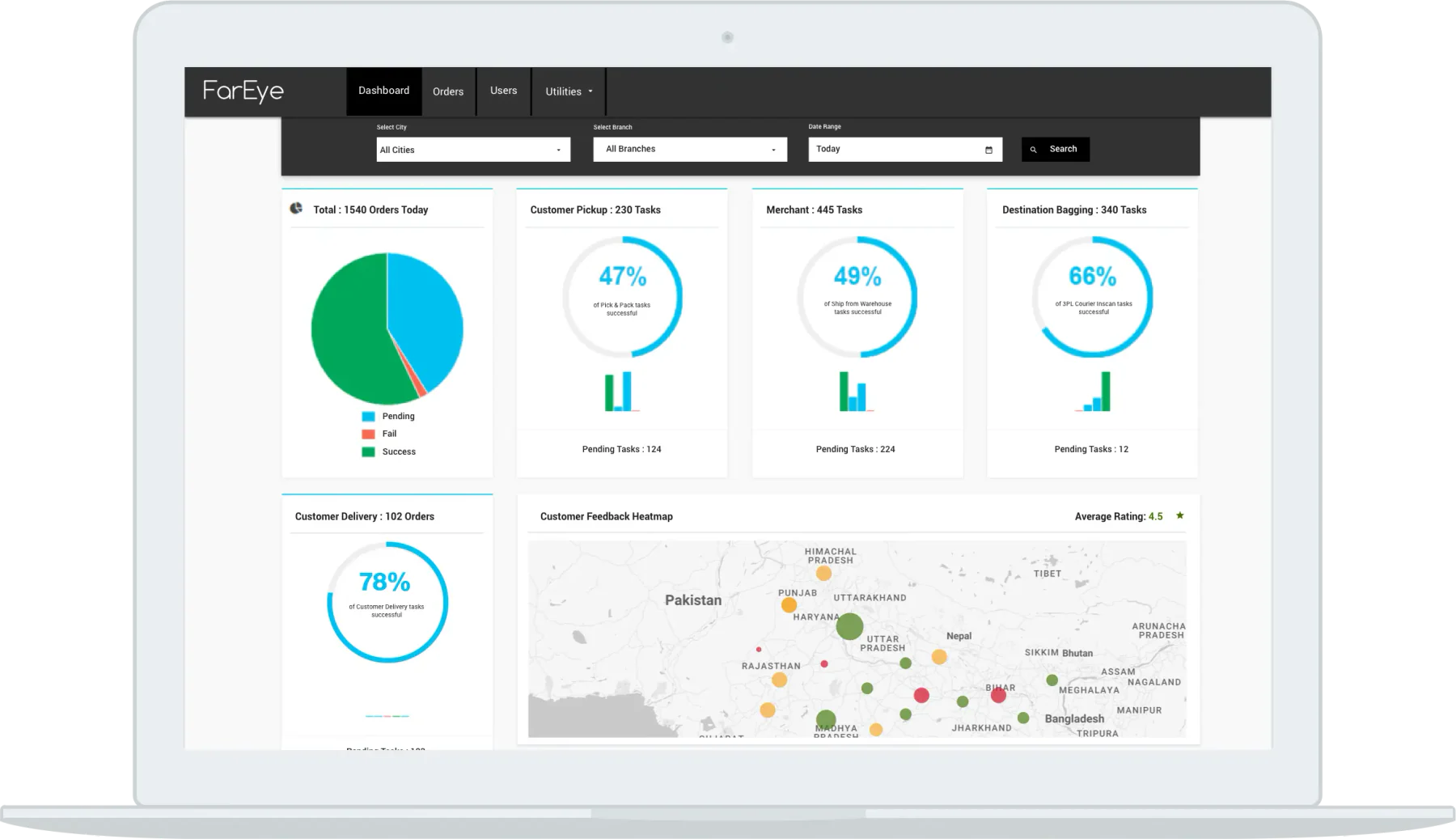Click the green marker above Madhya Pradesh
The width and height of the screenshot is (1456, 839).
[826, 719]
